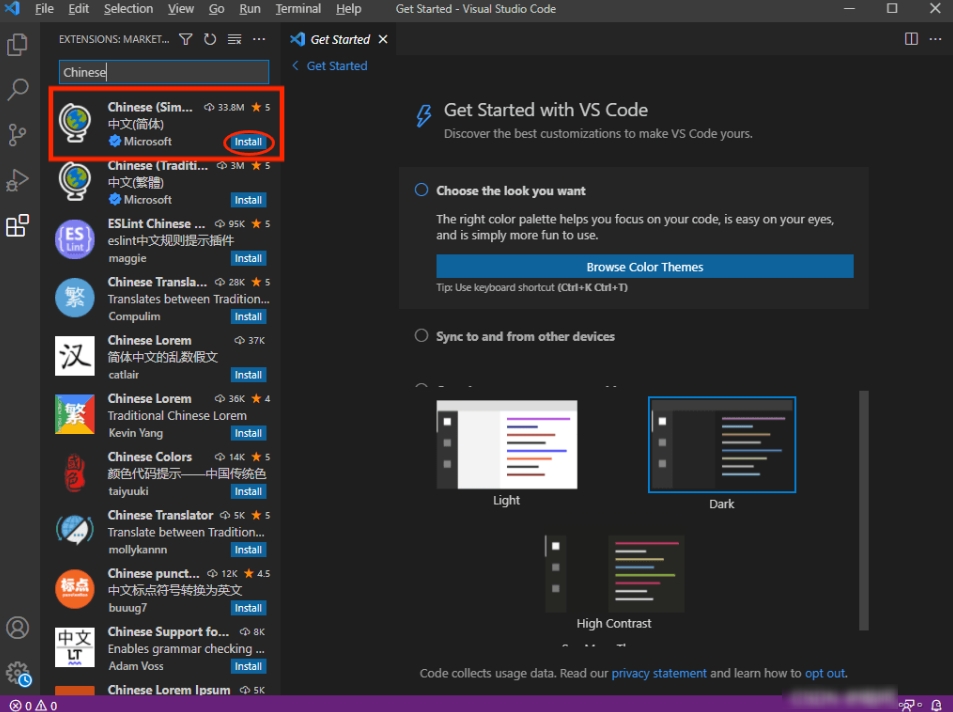Select the 'Choose the look you want' radio
Viewport: 953px width, 712px height.
pos(422,190)
